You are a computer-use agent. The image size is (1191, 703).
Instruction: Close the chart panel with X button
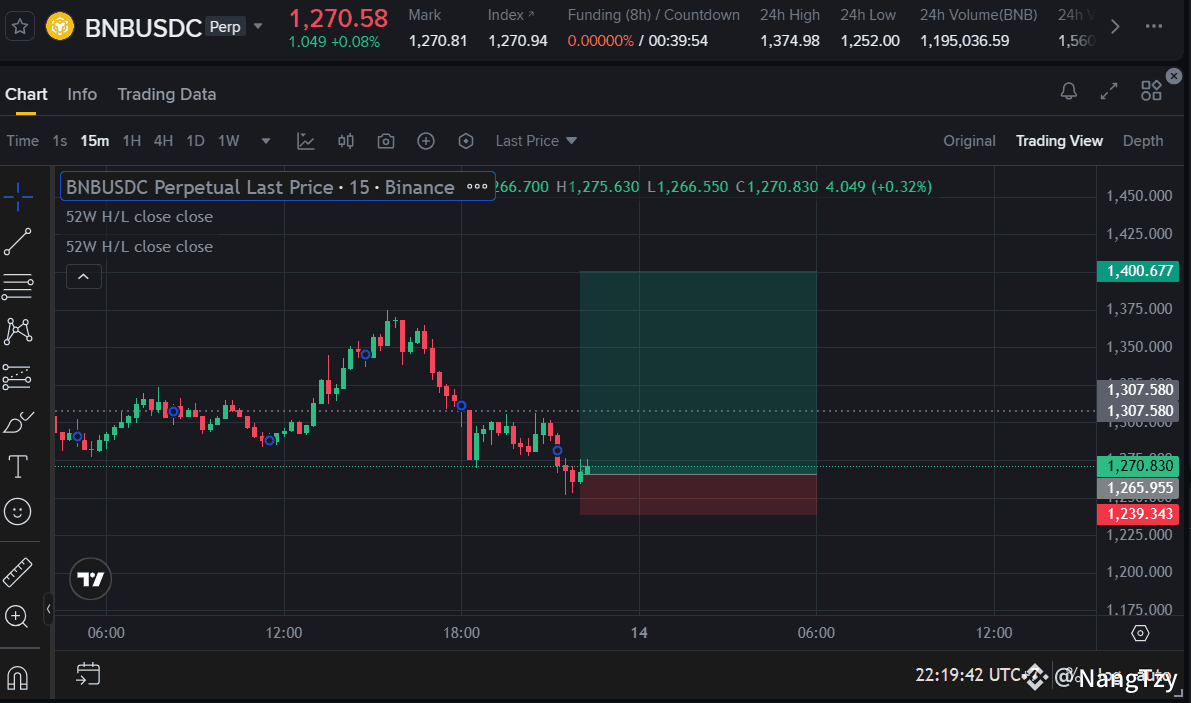[x=1174, y=76]
